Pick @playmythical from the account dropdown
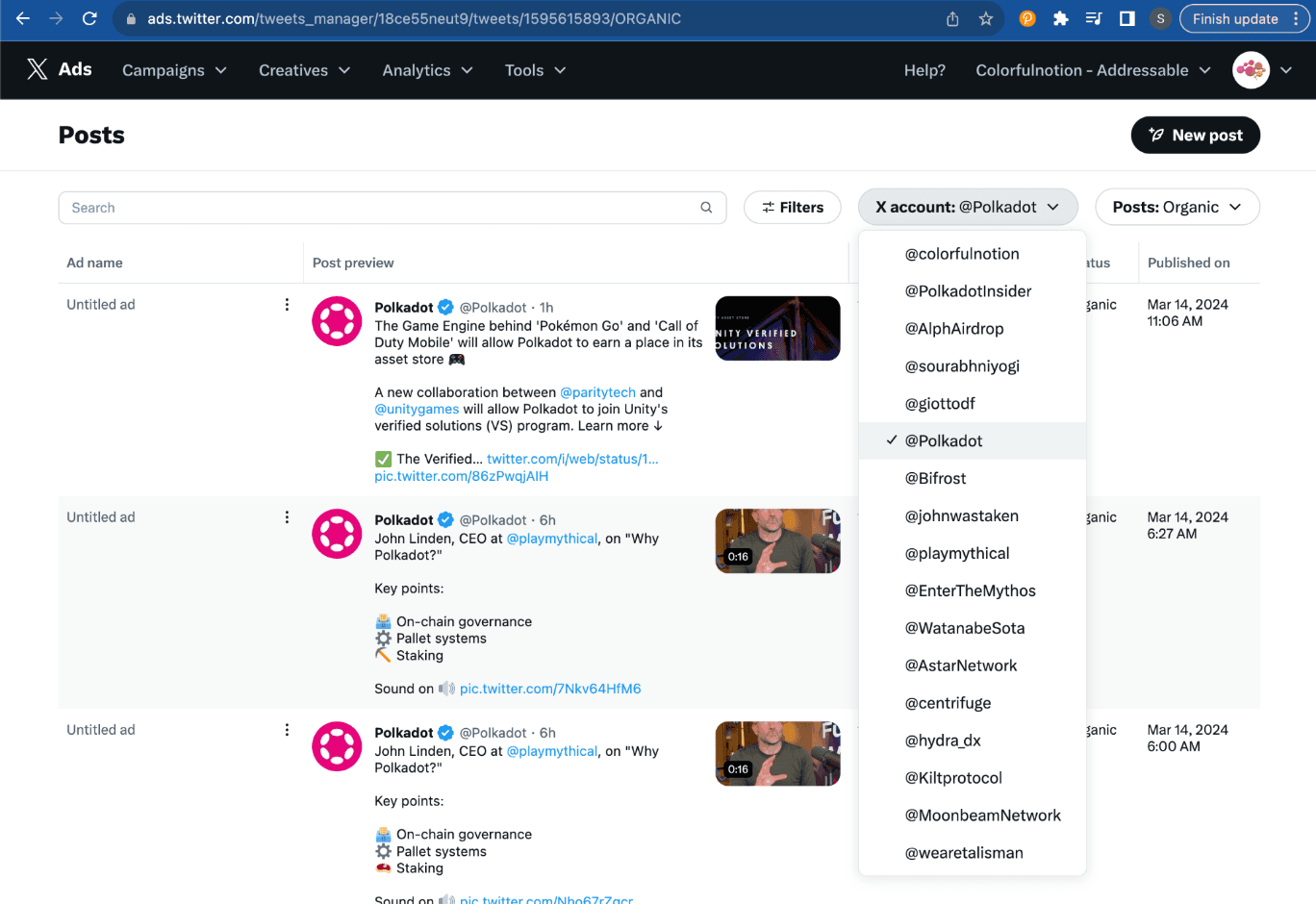 pos(973,554)
